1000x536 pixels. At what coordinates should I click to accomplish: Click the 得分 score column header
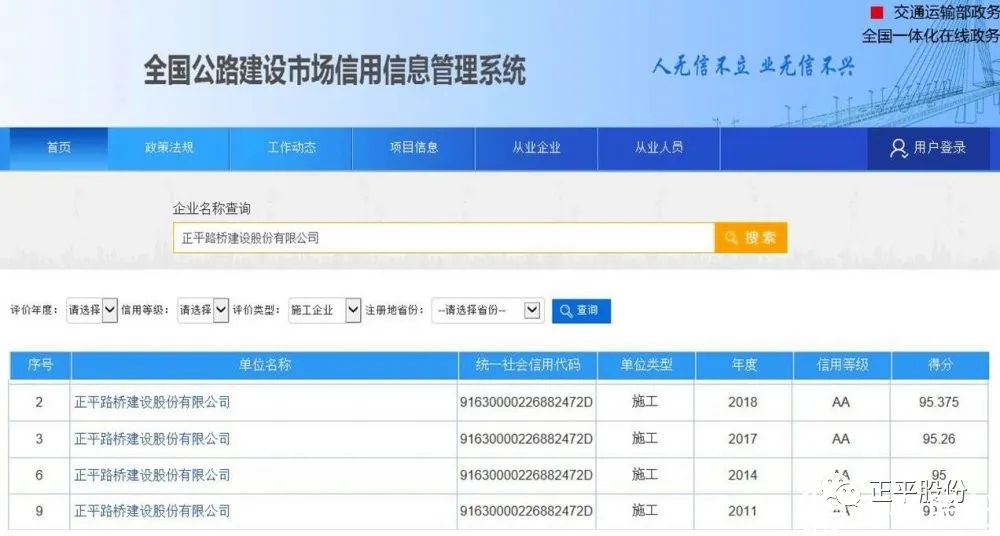(940, 365)
